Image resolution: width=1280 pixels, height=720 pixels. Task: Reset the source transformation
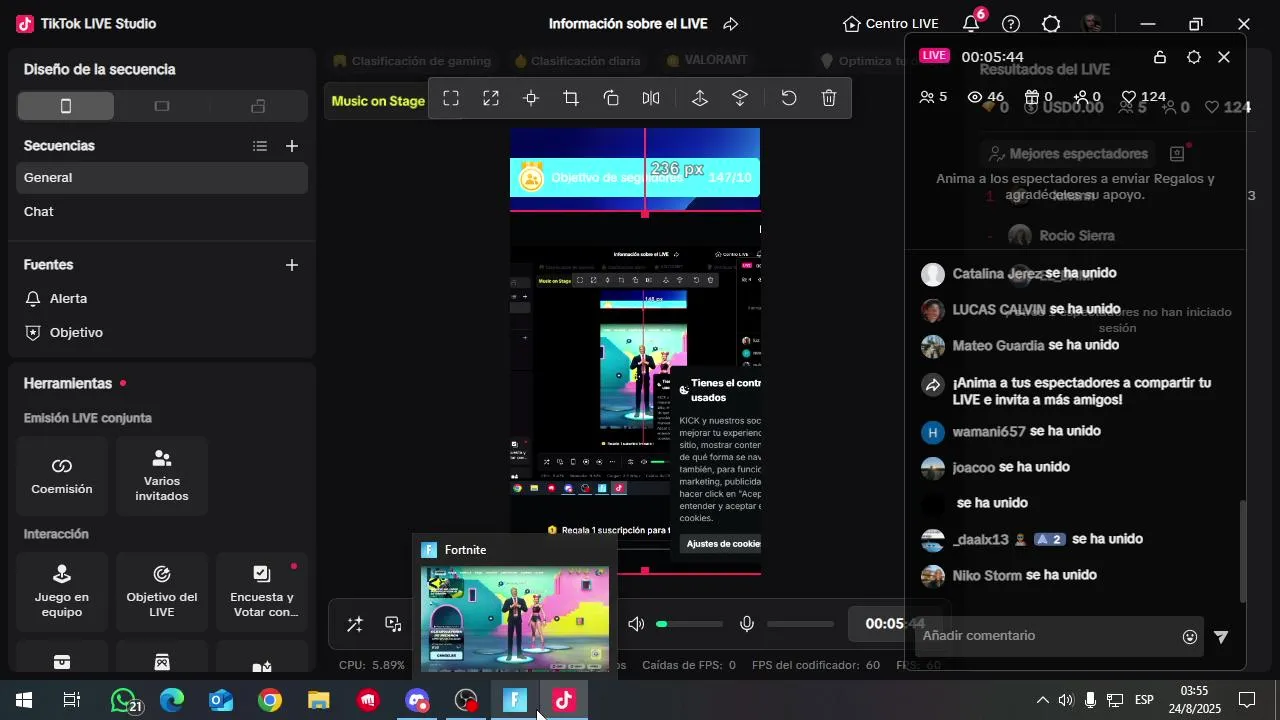(789, 98)
